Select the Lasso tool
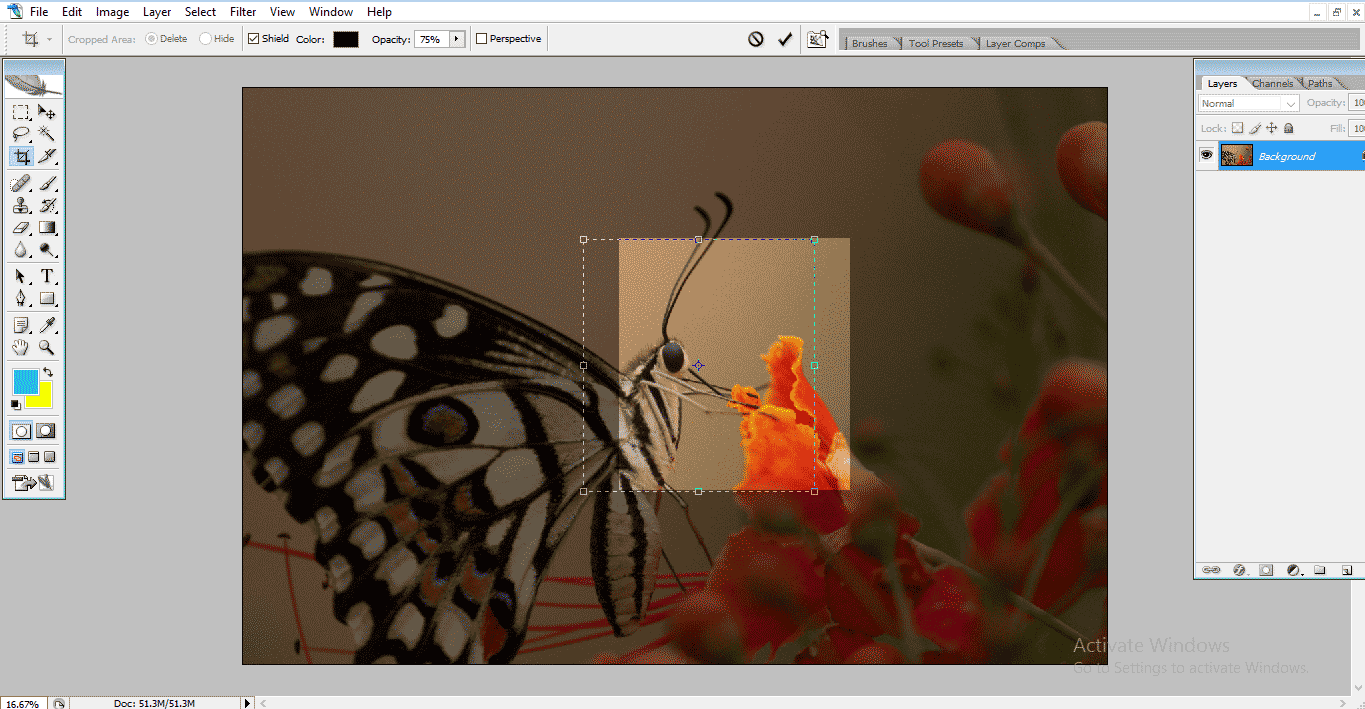 (21, 134)
